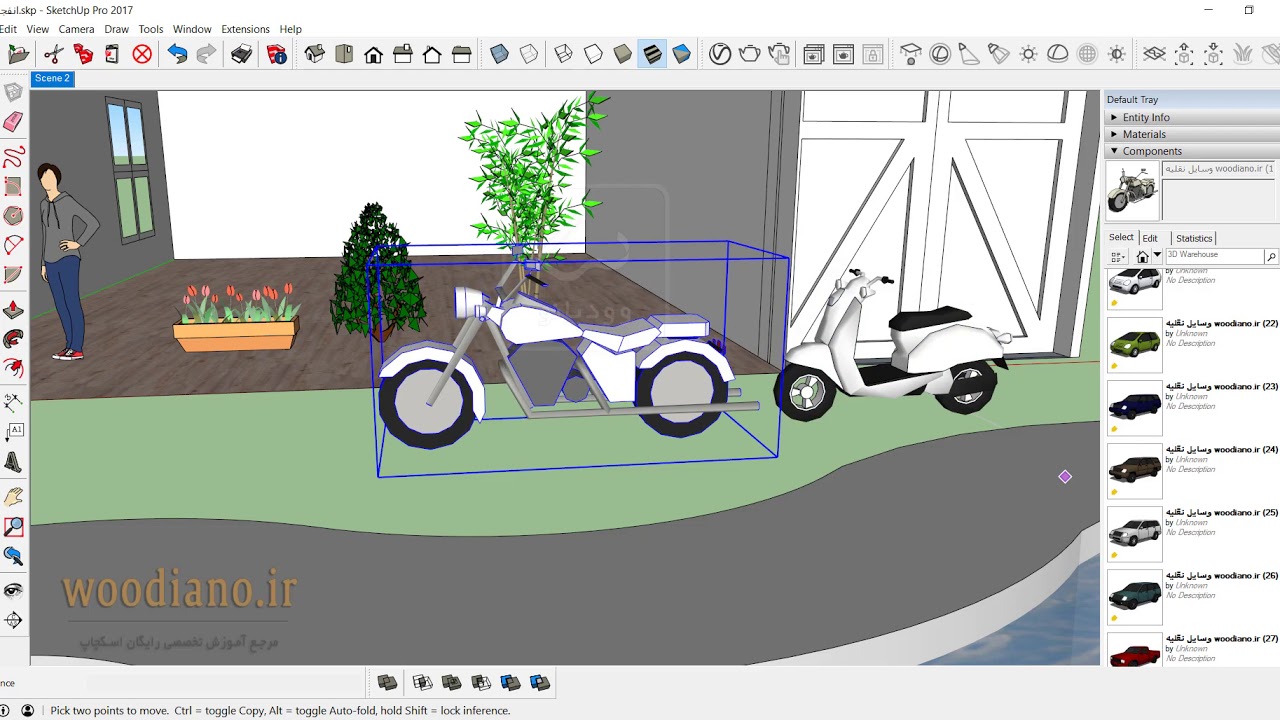Add V-Ray sphere light icon
The height and width of the screenshot is (720, 1280).
tap(940, 54)
